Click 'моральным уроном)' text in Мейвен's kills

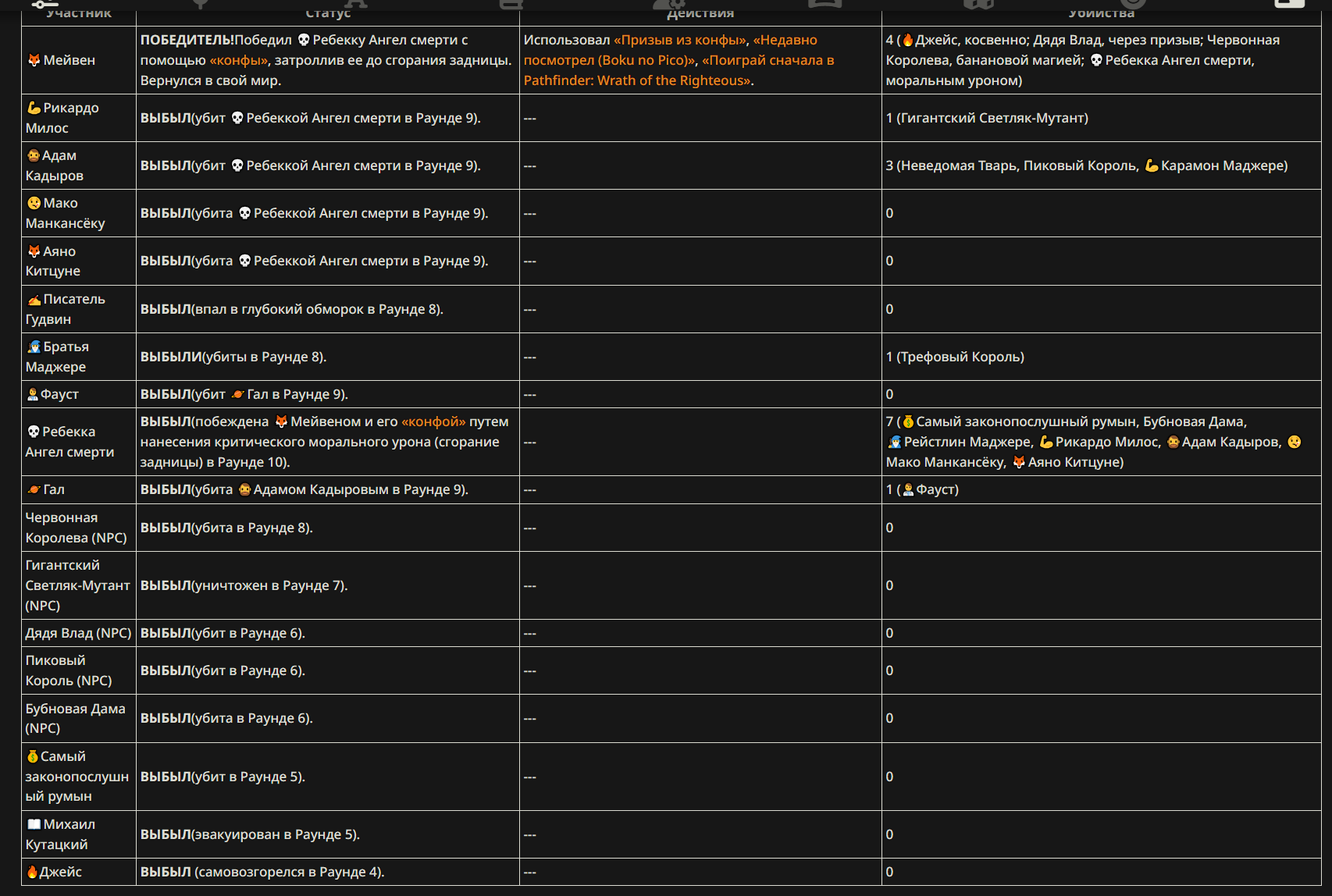click(x=954, y=80)
